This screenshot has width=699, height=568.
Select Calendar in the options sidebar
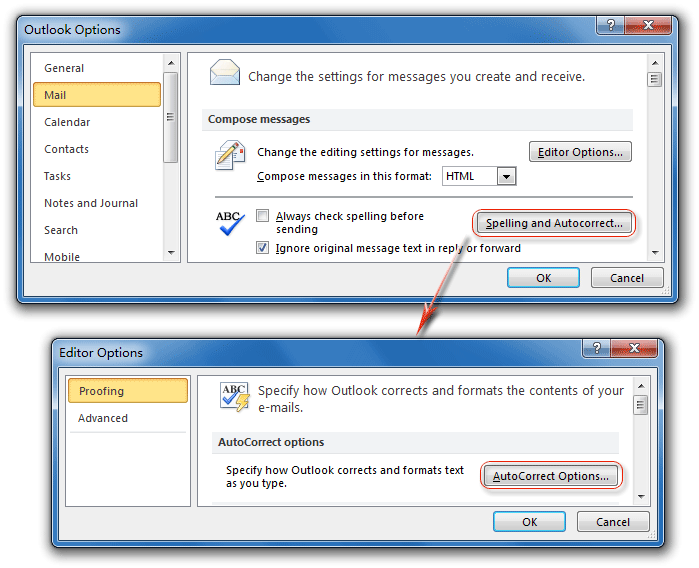[x=67, y=122]
